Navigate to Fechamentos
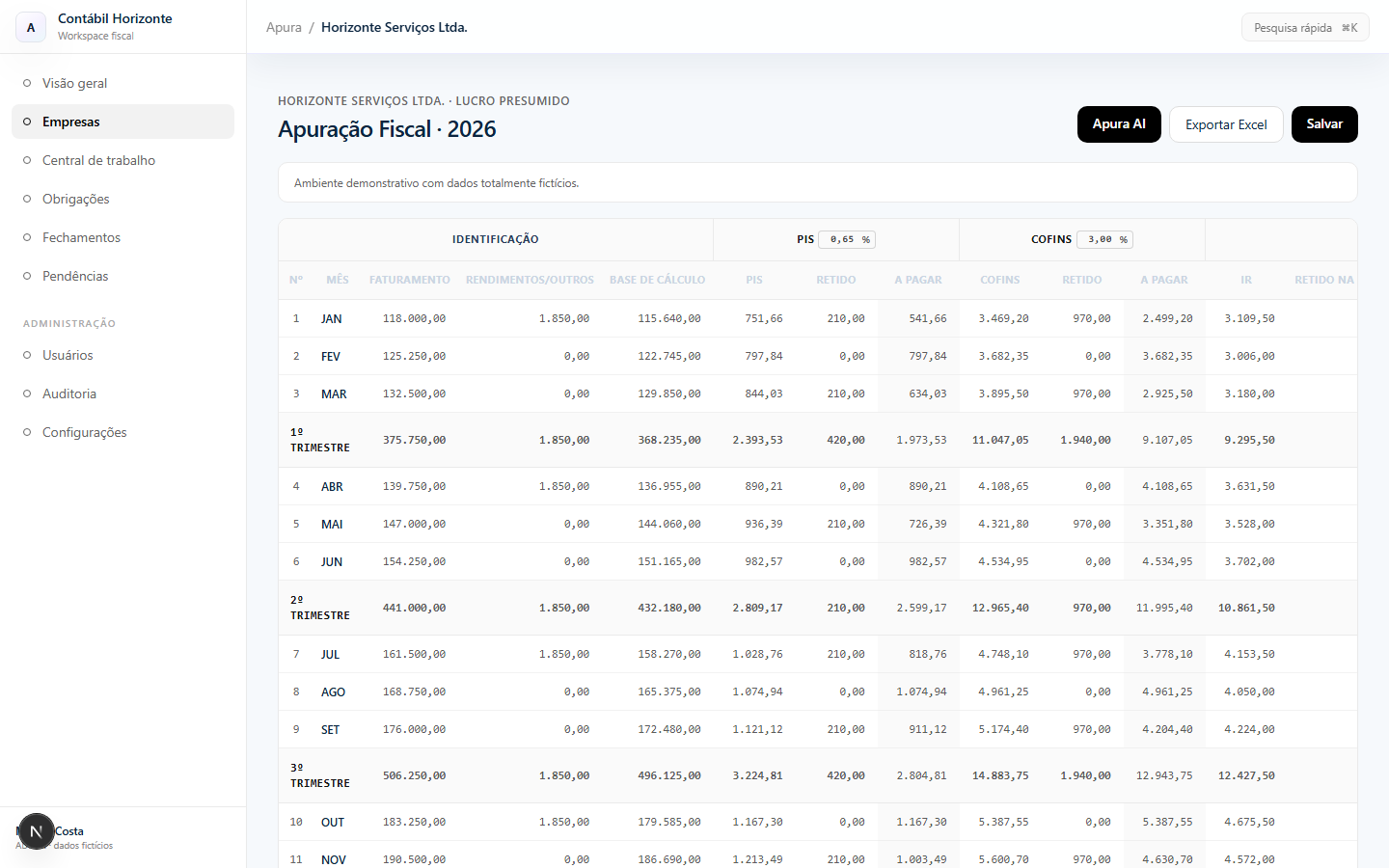 pos(123,237)
